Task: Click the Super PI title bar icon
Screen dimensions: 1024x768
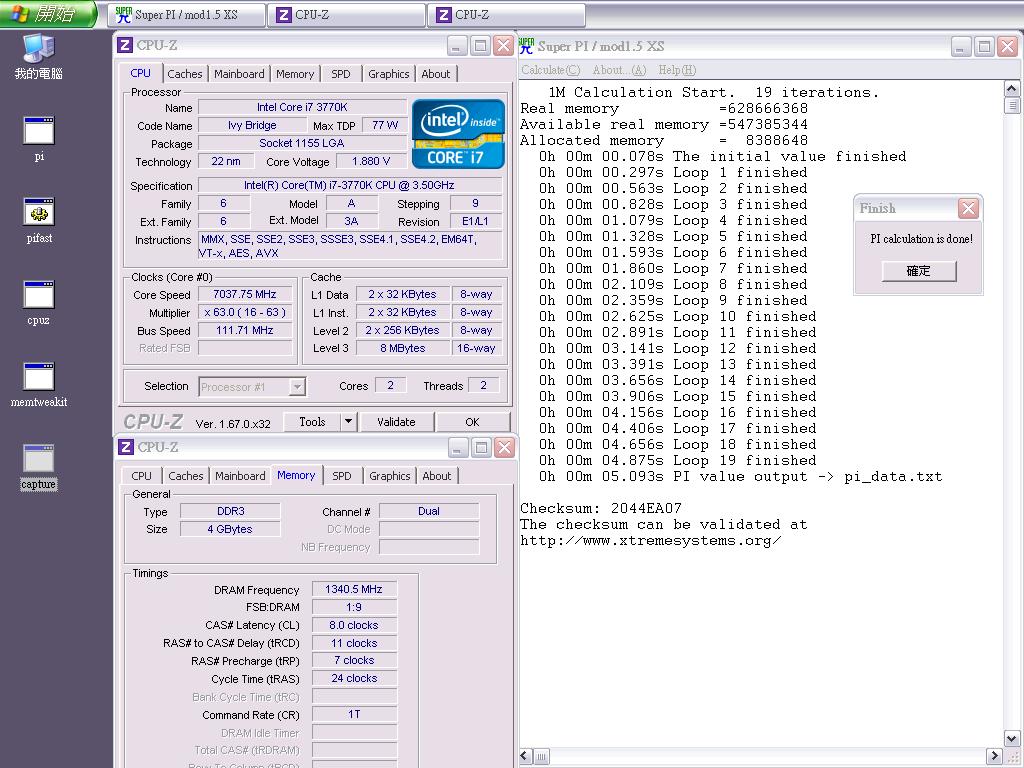Action: click(526, 46)
